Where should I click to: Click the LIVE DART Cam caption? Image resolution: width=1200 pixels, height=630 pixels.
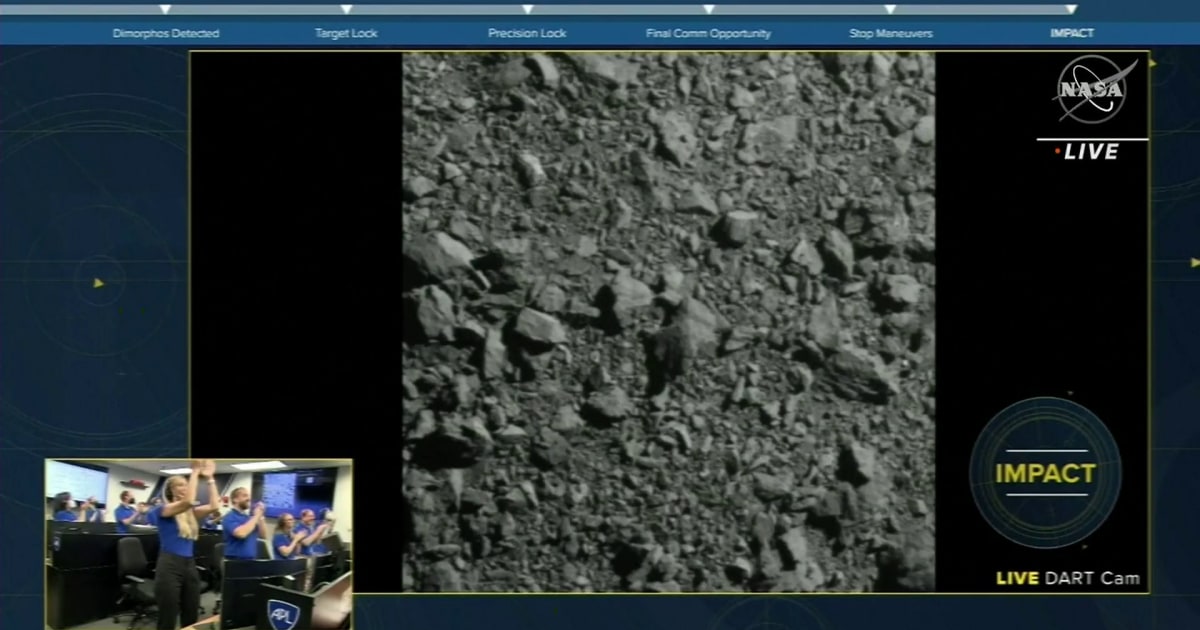(1068, 577)
